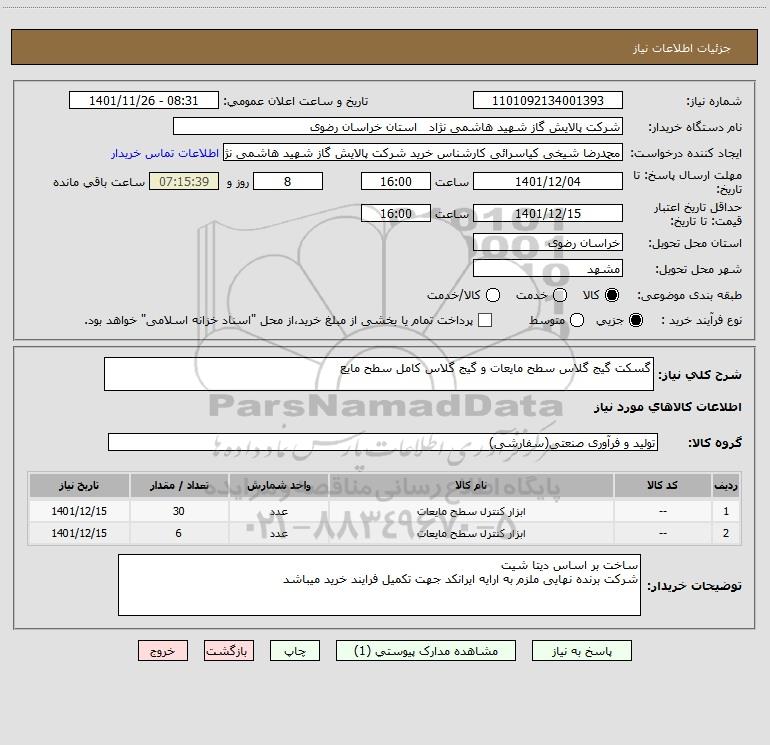Click the need number field 1101092134001393
The width and height of the screenshot is (770, 745).
point(548,101)
